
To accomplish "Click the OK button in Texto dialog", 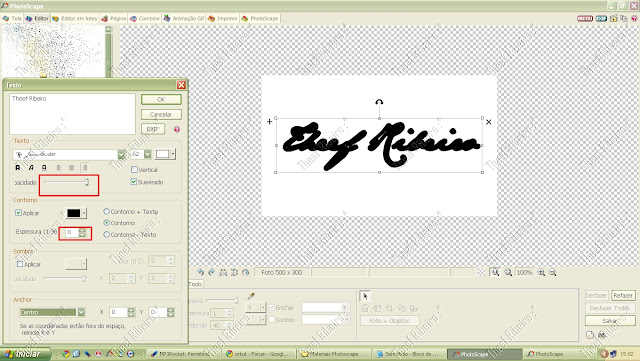I will click(x=161, y=99).
